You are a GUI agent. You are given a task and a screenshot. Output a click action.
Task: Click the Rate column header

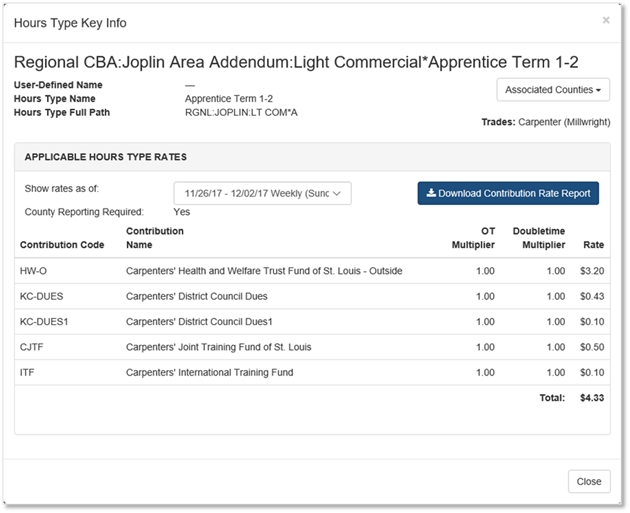[x=593, y=244]
